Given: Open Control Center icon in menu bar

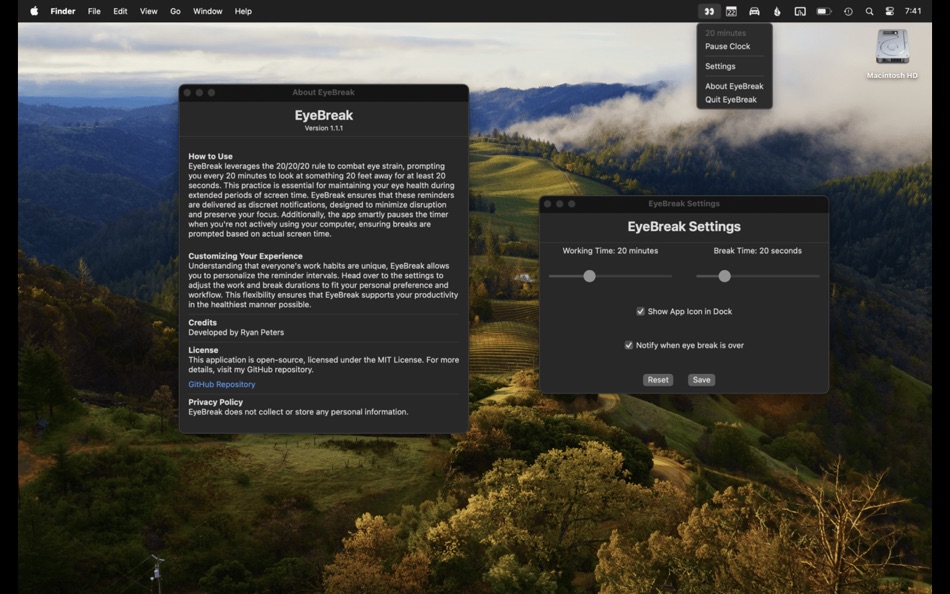Looking at the screenshot, I should [x=890, y=11].
